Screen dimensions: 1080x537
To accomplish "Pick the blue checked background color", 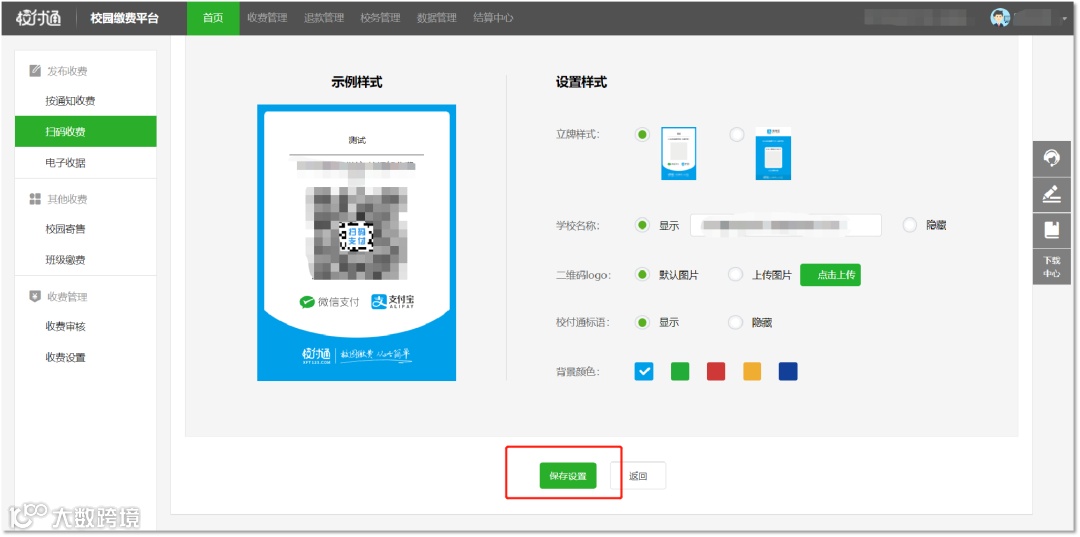I will pos(644,372).
